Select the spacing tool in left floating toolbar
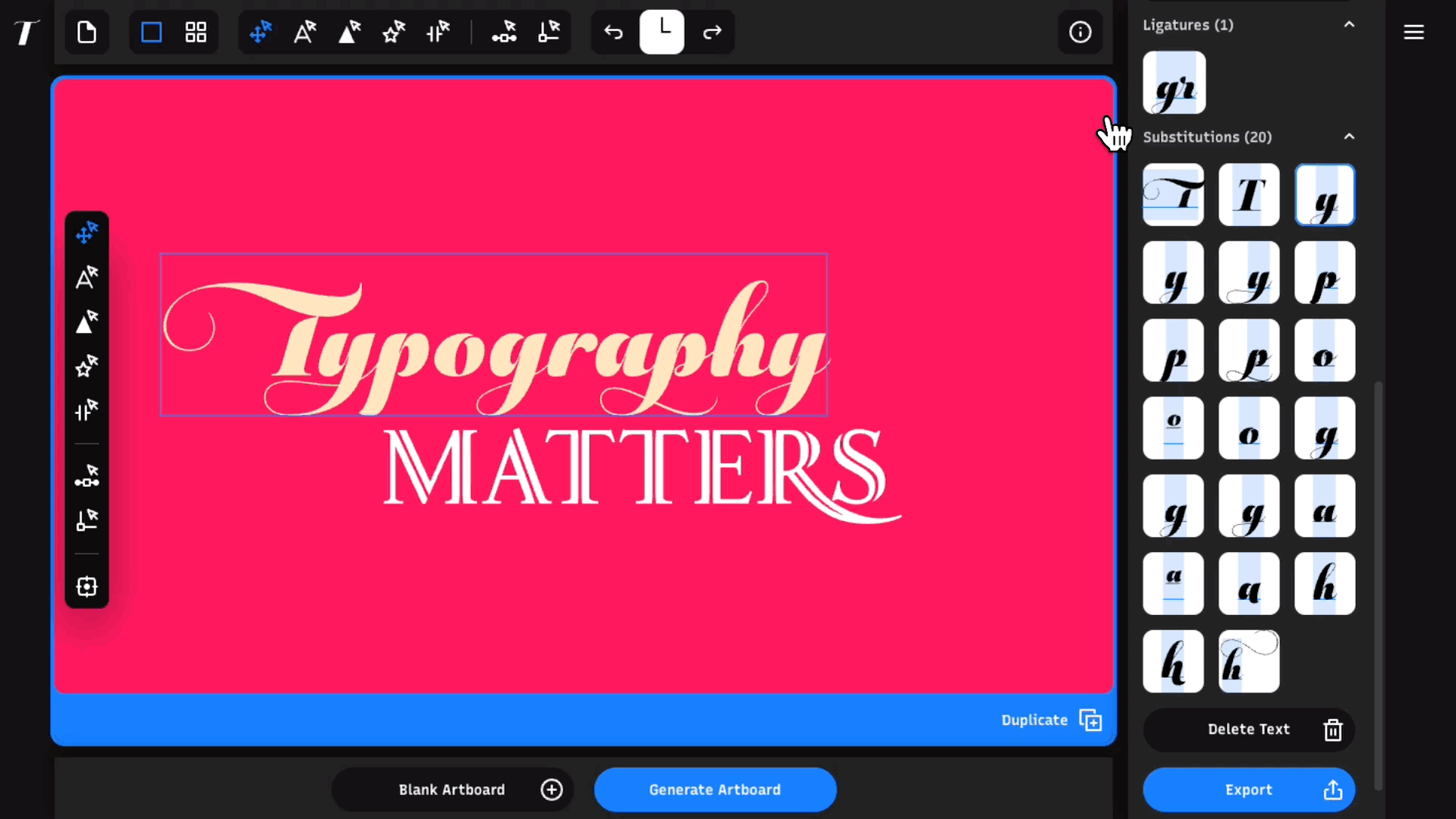The image size is (1456, 819). click(x=86, y=410)
